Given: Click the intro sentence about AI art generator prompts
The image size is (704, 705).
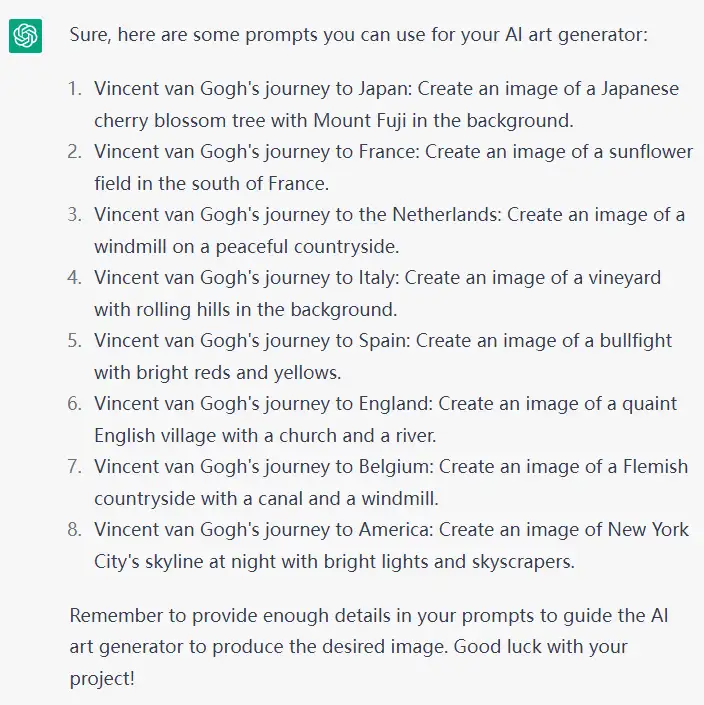Looking at the screenshot, I should tap(359, 35).
